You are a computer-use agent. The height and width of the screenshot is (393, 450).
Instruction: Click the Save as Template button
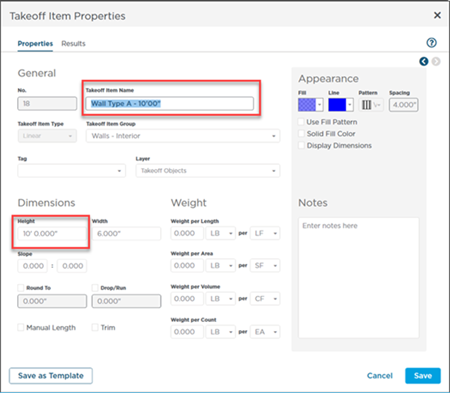51,376
